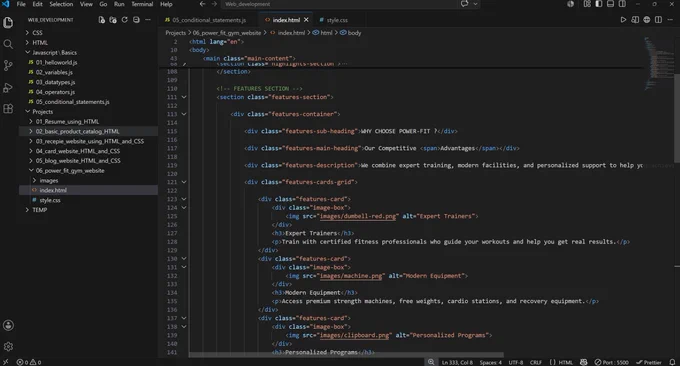The height and width of the screenshot is (366, 680).
Task: Open the File menu
Action: pyautogui.click(x=21, y=4)
